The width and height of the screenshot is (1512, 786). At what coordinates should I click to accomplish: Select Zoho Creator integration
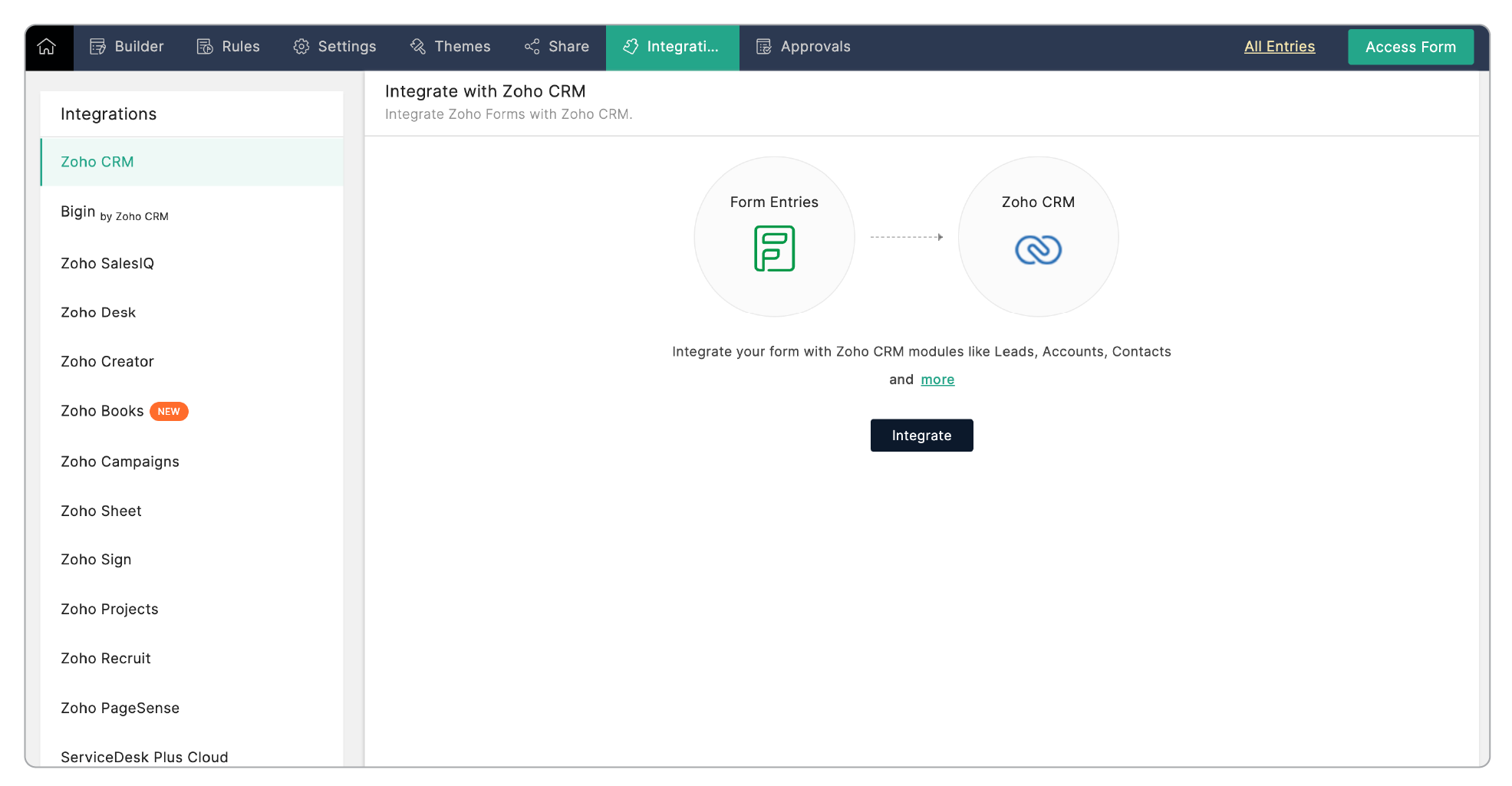click(192, 361)
